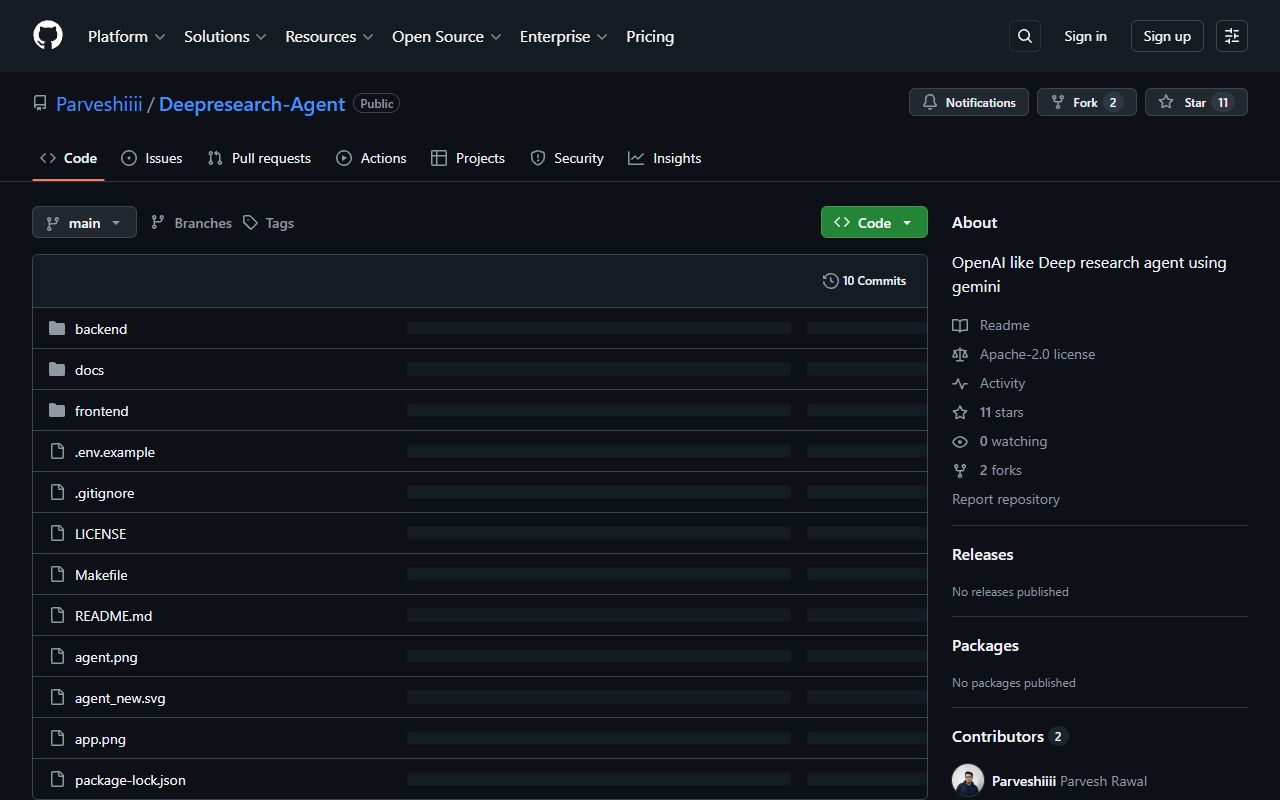Click Parvesh Rawal's contributor avatar

coord(967,779)
